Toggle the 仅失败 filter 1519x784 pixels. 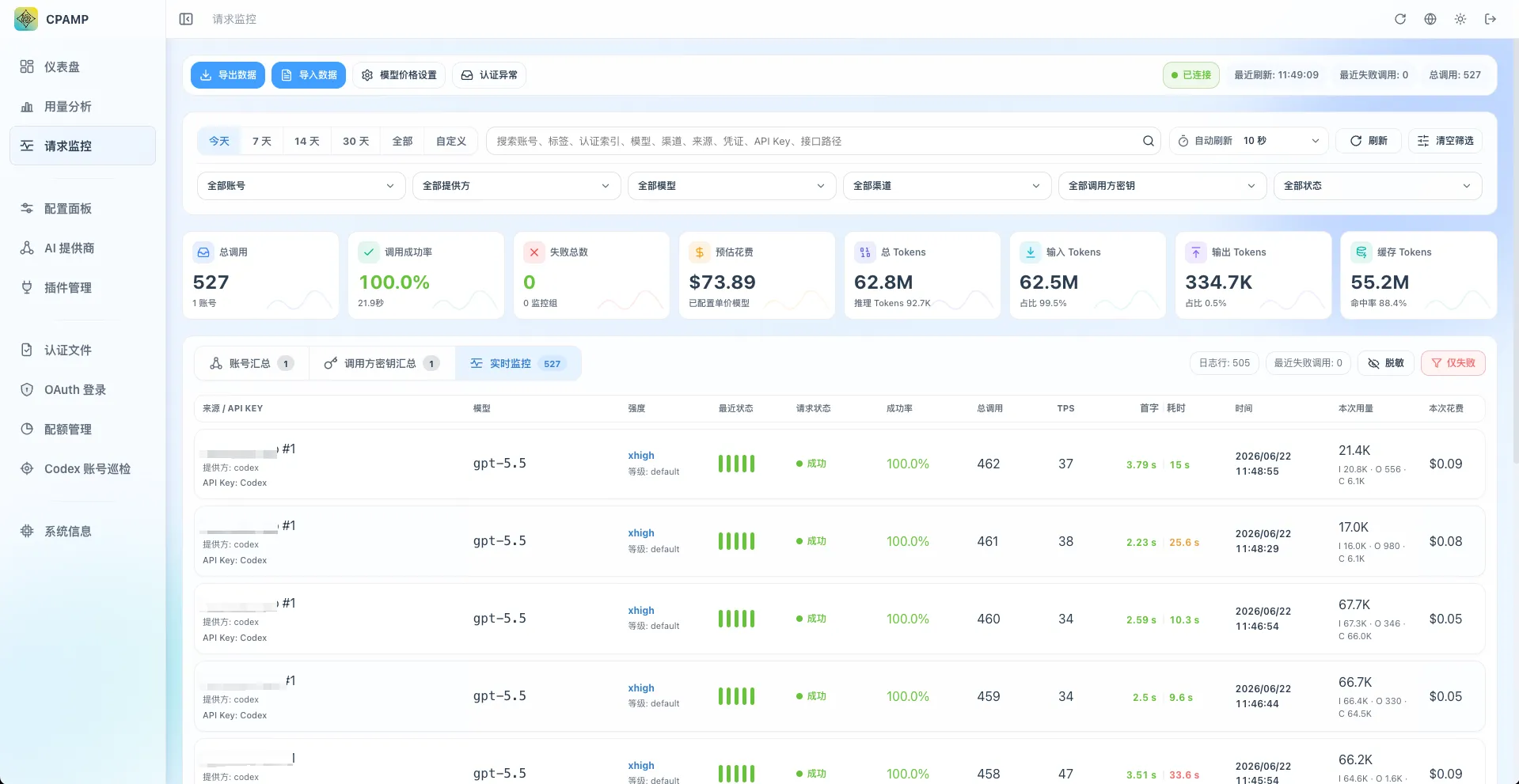pos(1453,363)
